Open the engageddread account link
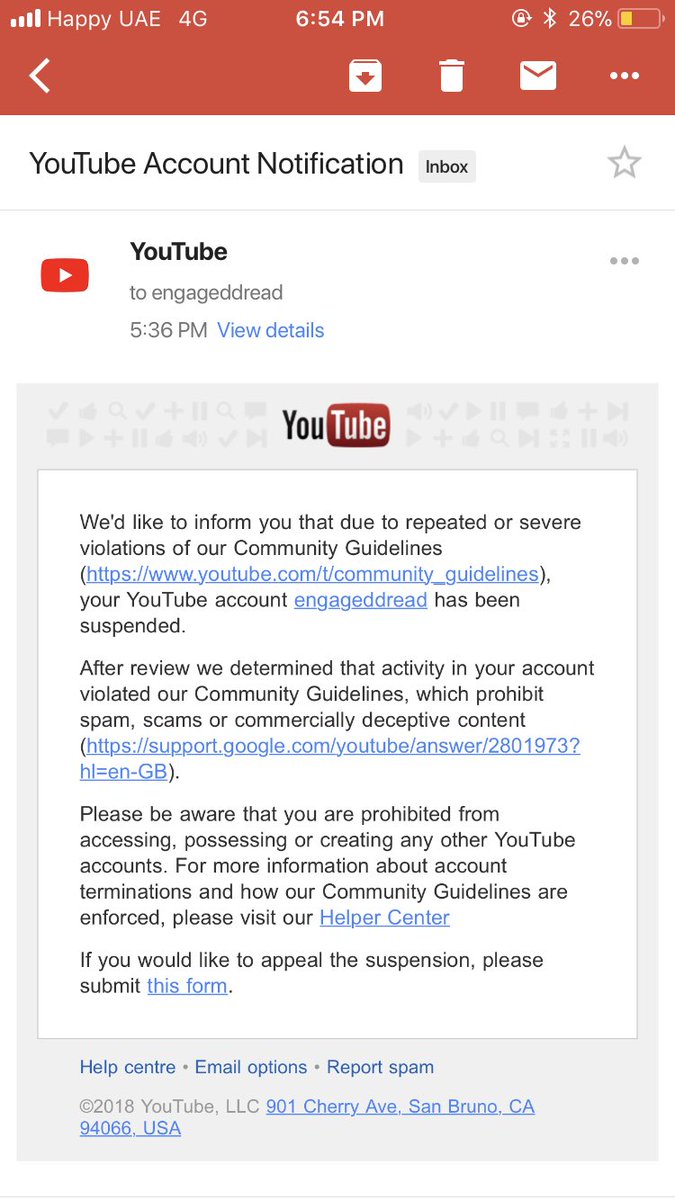The image size is (675, 1200). (x=360, y=600)
